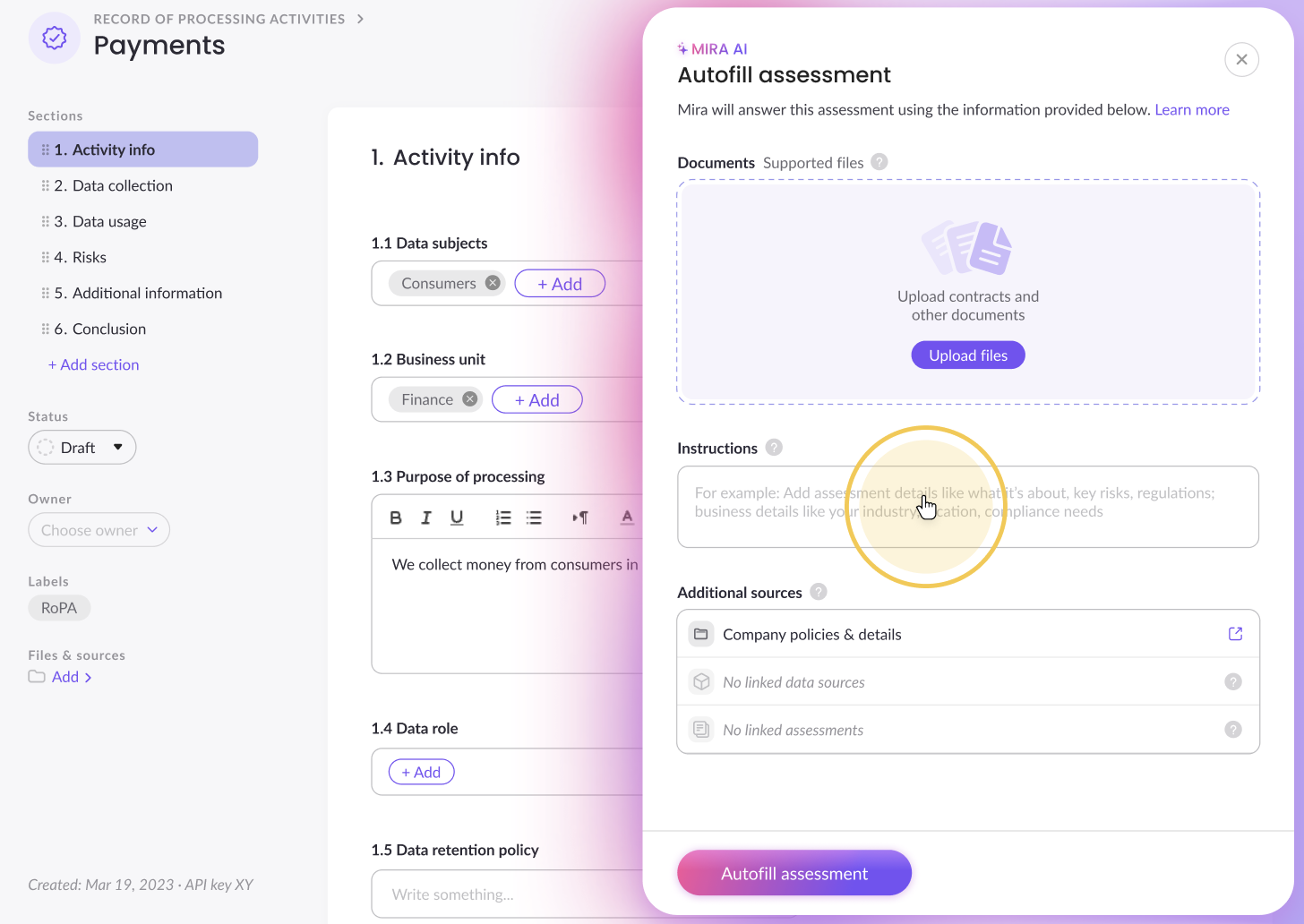Follow the Learn more link
Image resolution: width=1304 pixels, height=924 pixels.
coord(1192,109)
